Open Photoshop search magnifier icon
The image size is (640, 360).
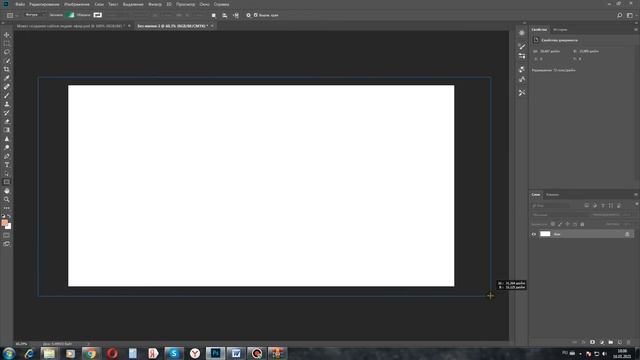[x=620, y=15]
